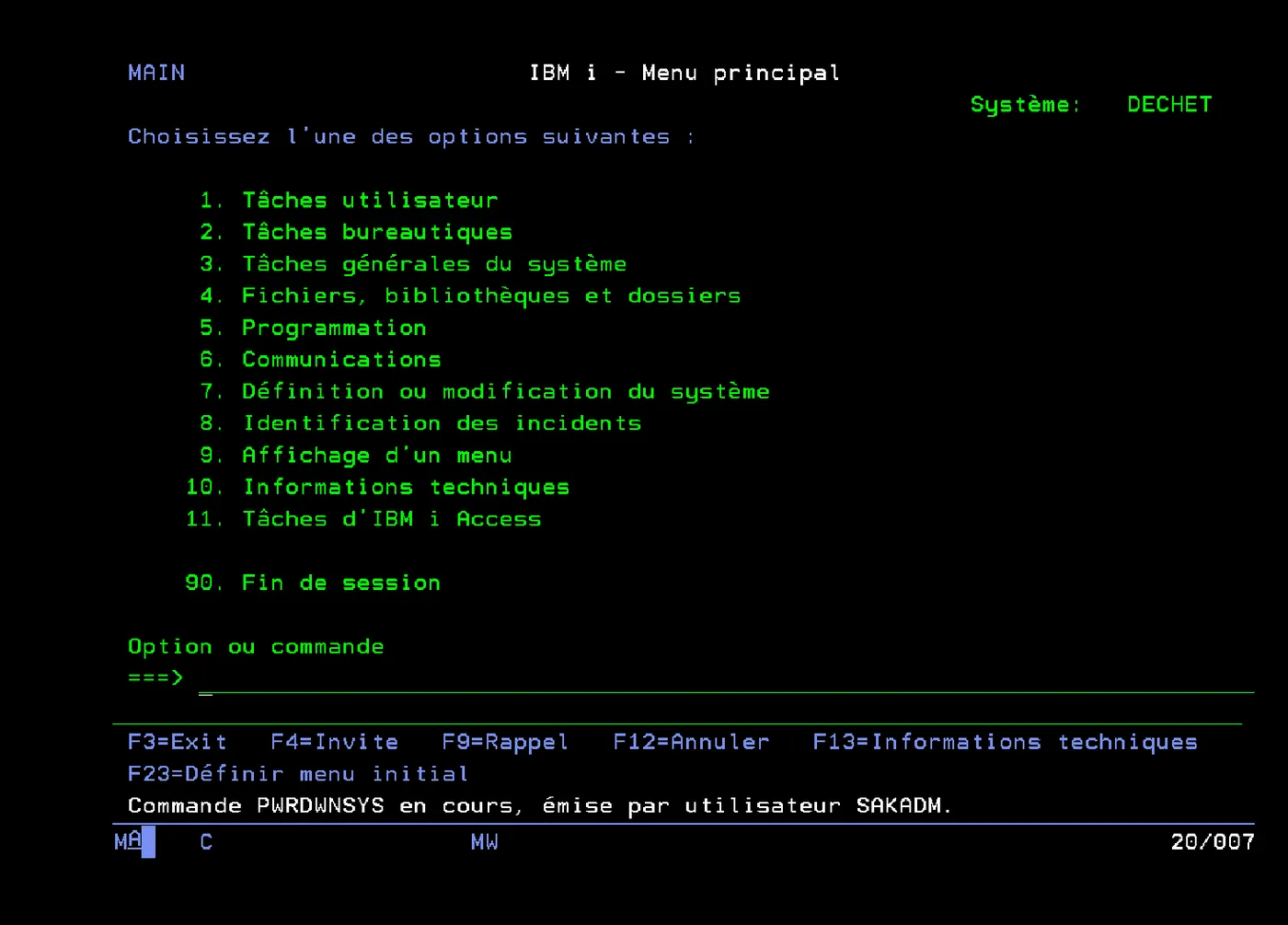Click the F3=Exit function key
The height and width of the screenshot is (925, 1288).
point(178,742)
